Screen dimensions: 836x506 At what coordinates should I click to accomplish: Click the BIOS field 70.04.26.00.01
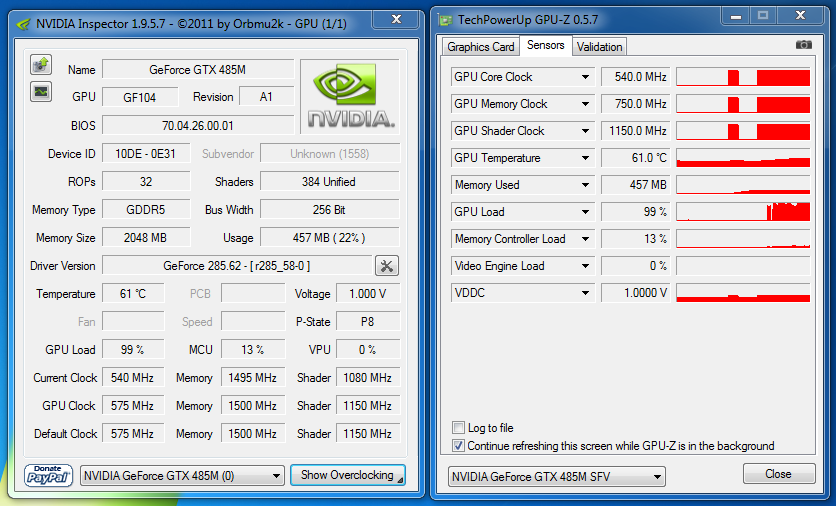[x=198, y=125]
